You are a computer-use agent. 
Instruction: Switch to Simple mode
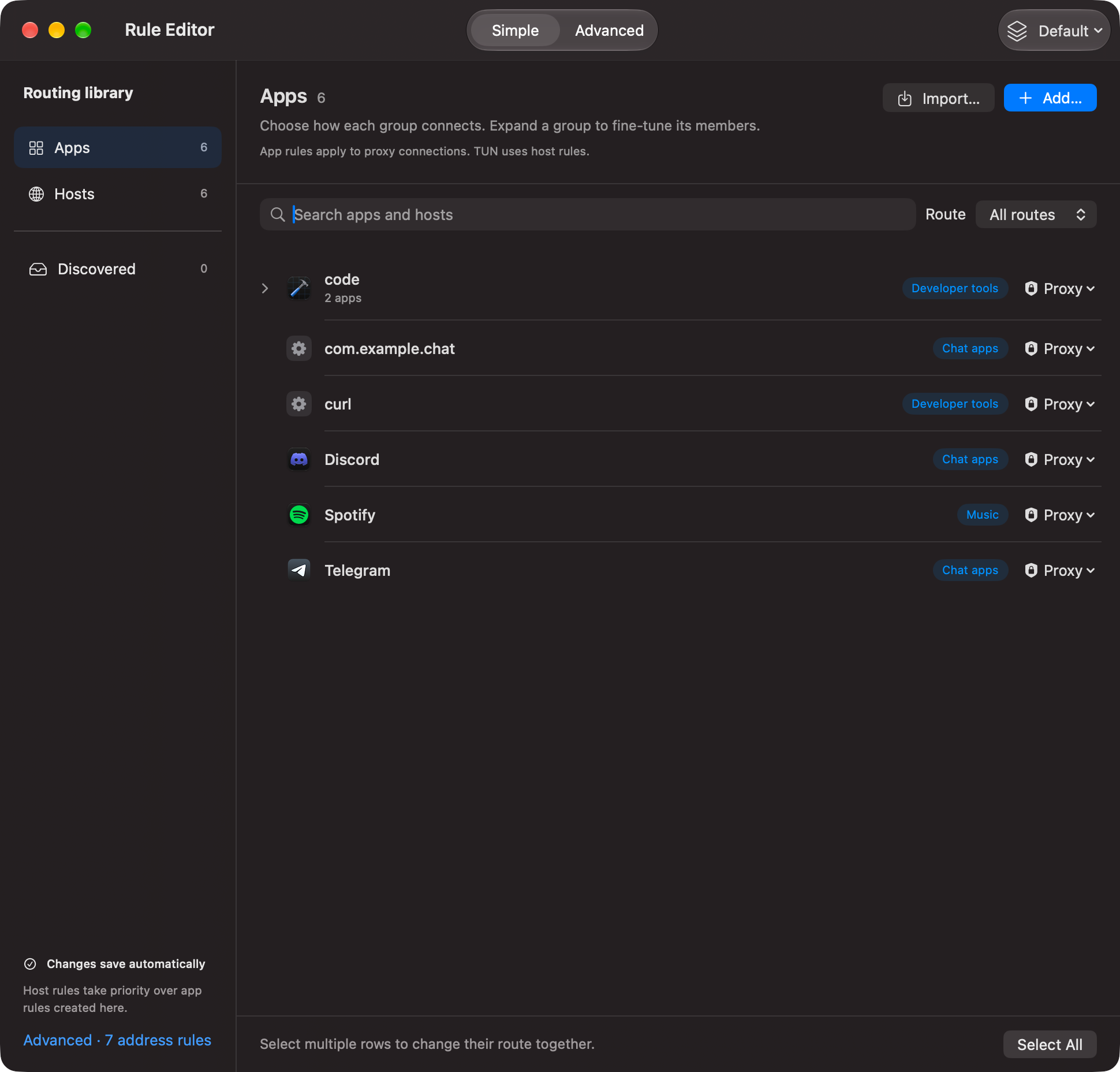tap(515, 31)
